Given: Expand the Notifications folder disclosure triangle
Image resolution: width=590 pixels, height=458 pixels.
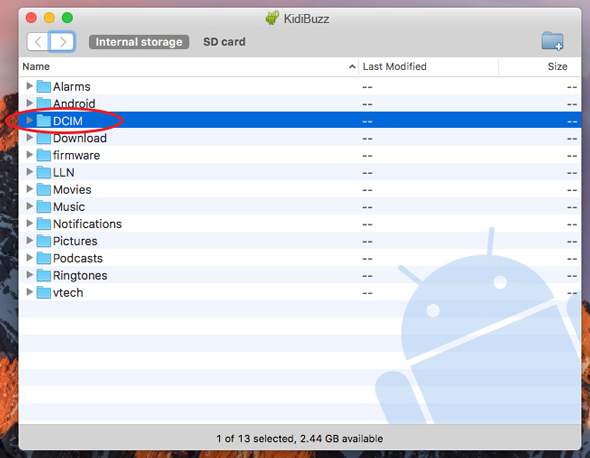Looking at the screenshot, I should click(x=29, y=223).
